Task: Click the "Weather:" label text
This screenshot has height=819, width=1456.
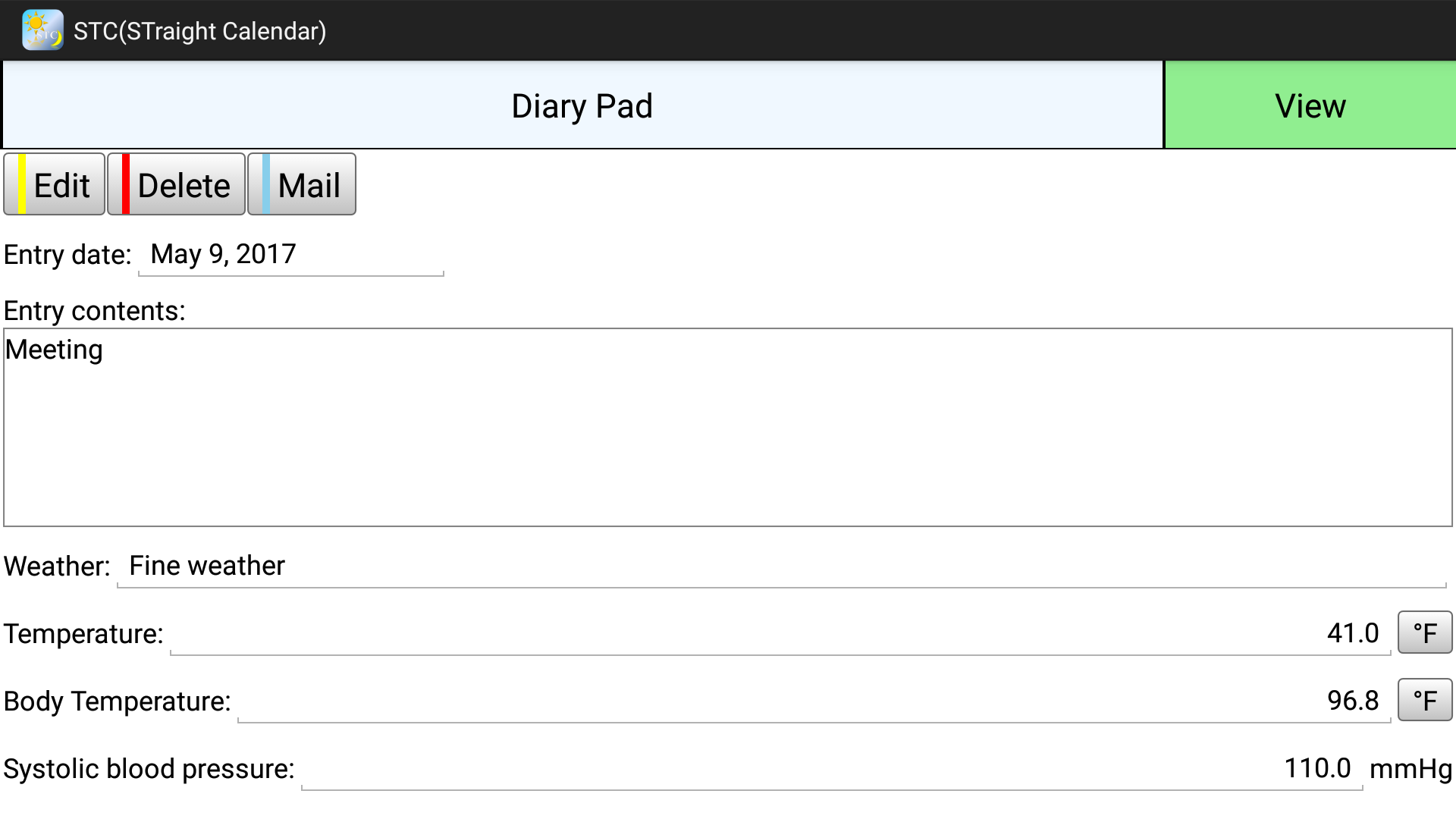Action: pos(57,566)
